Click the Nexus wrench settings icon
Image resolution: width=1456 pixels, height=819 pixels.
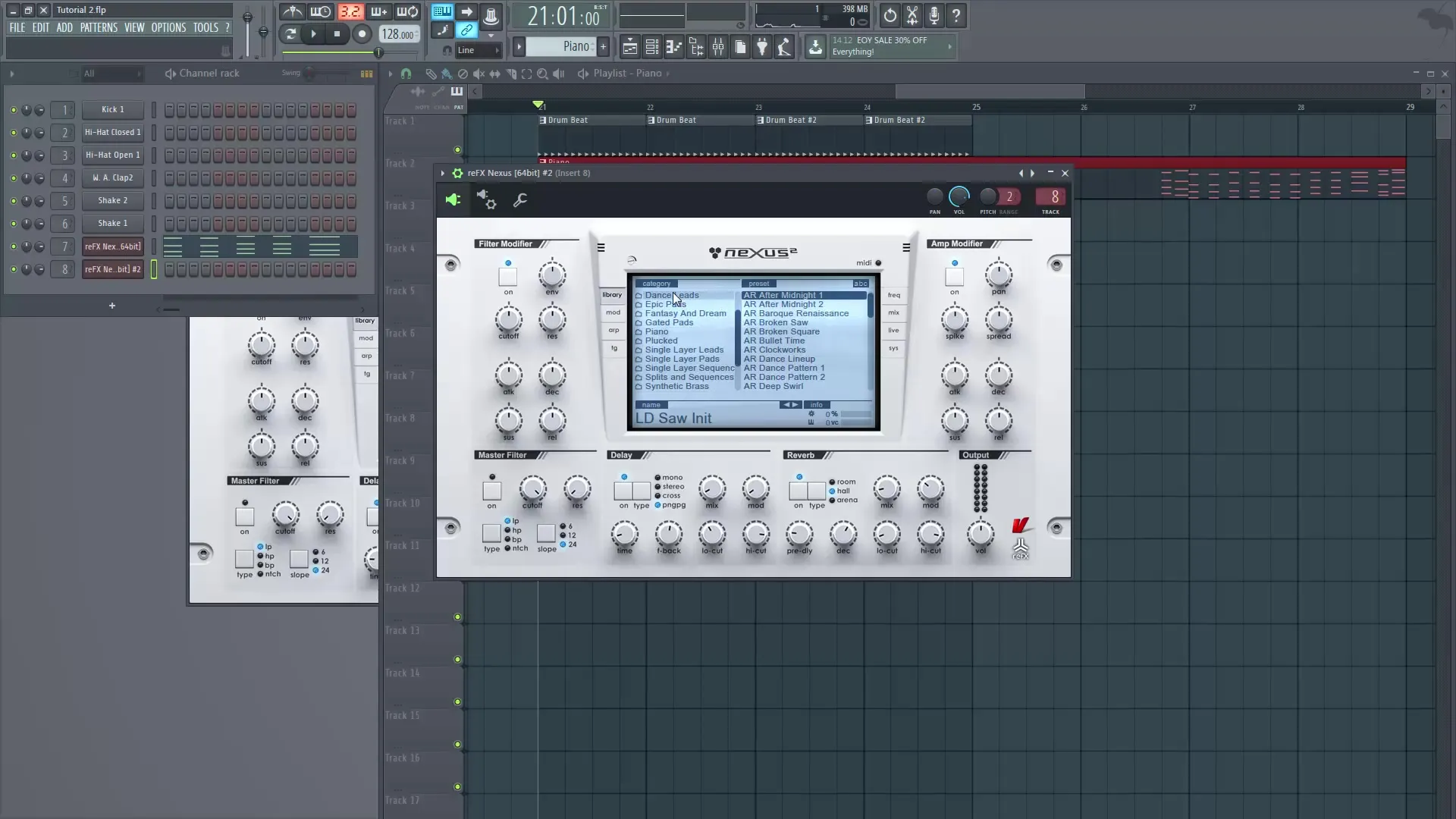click(520, 201)
